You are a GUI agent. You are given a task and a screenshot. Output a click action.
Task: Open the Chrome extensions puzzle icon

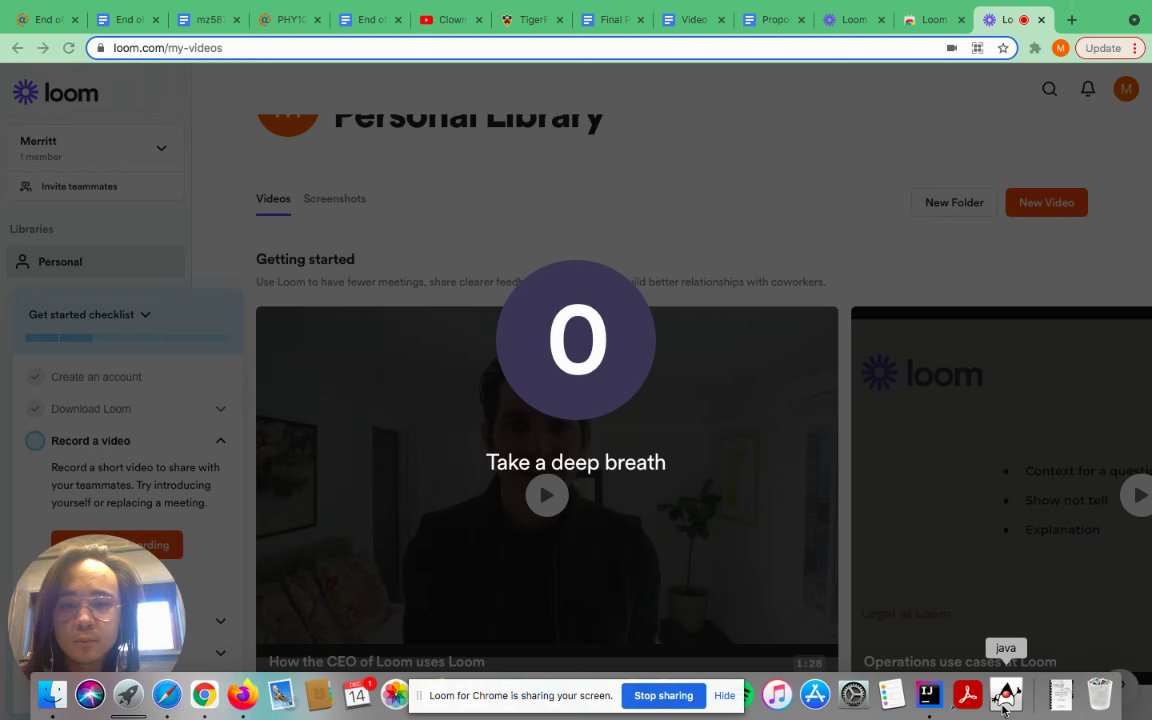click(1035, 48)
